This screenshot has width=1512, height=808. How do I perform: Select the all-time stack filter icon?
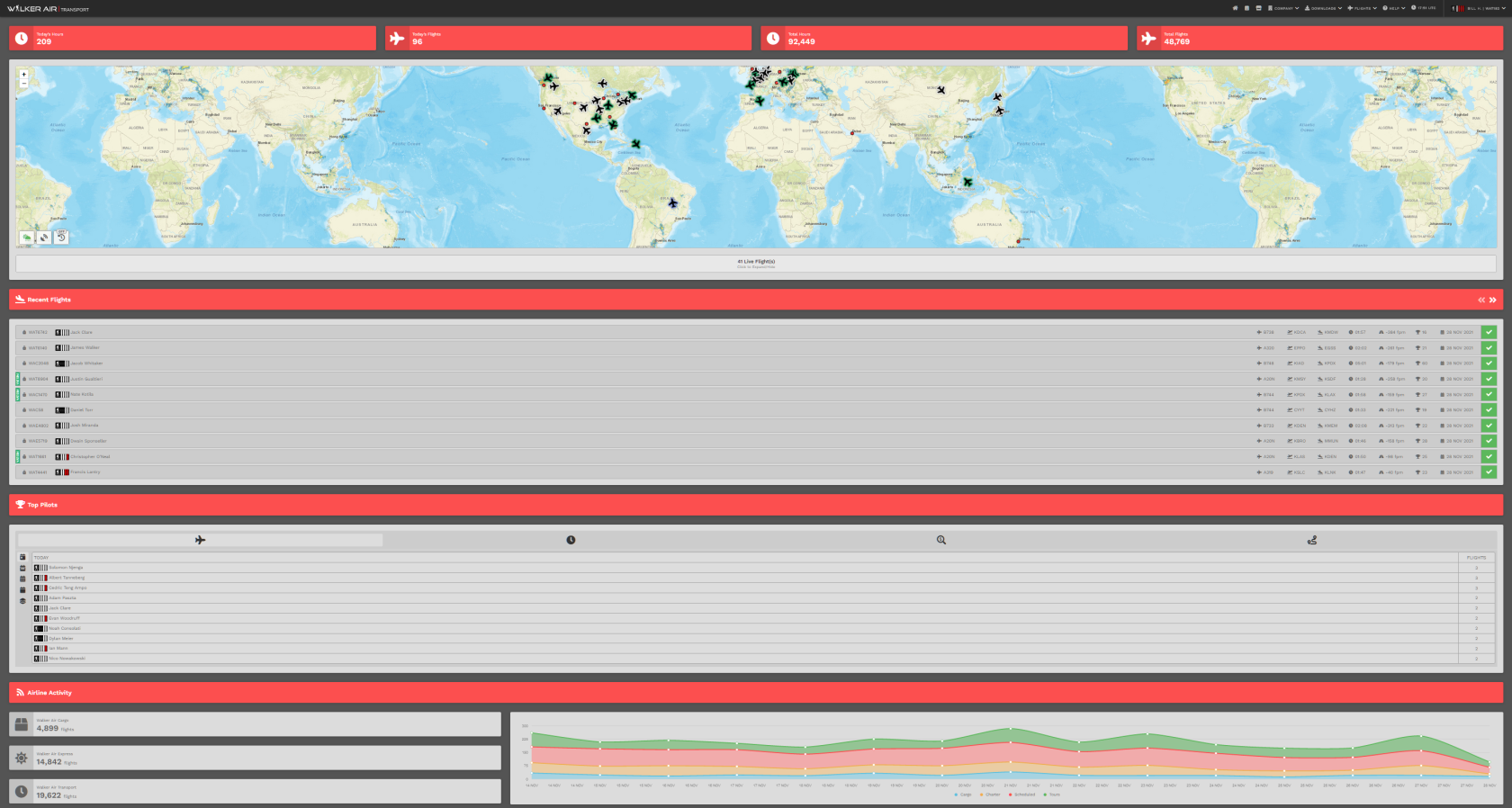click(22, 600)
